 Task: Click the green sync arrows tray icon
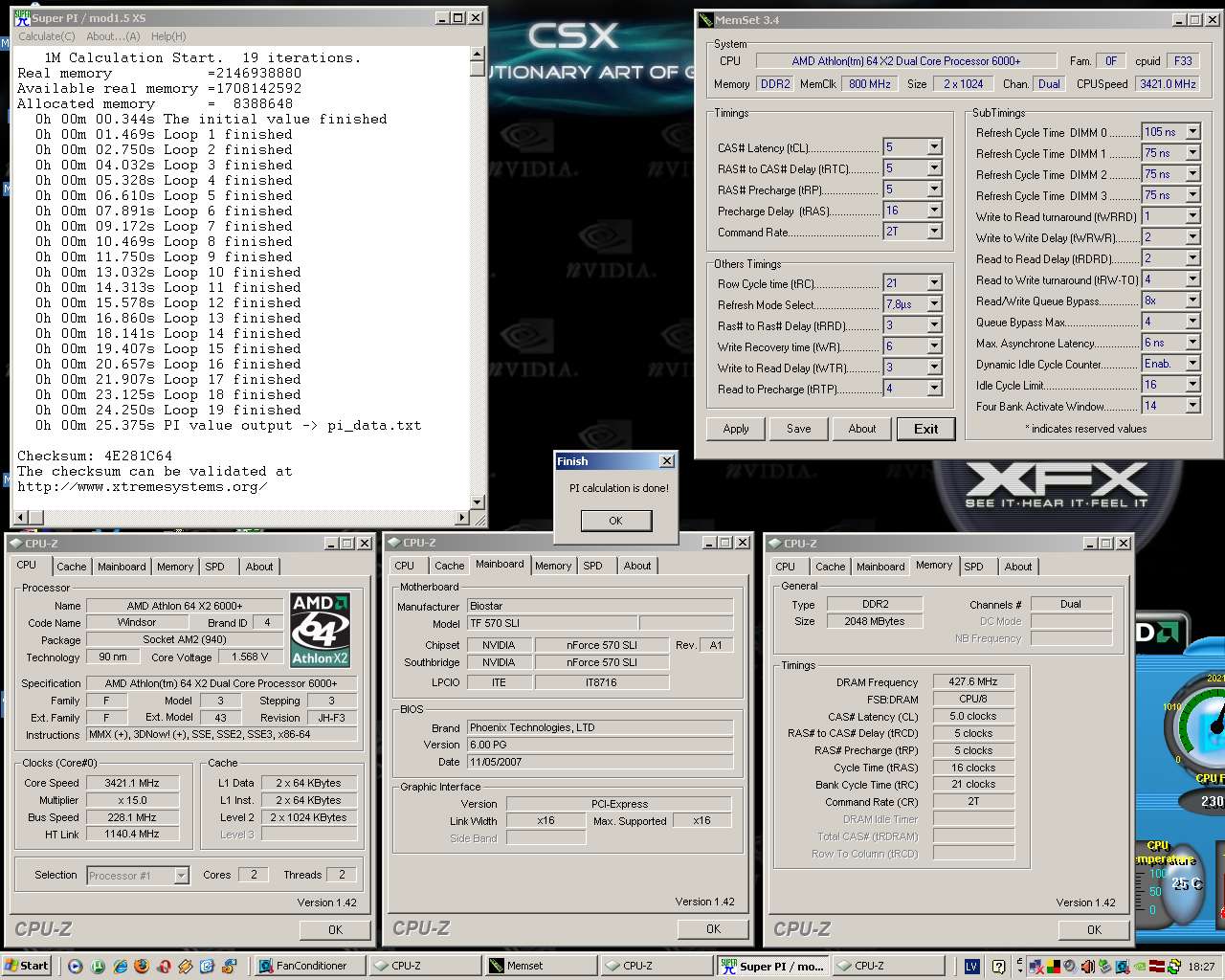[x=1174, y=967]
